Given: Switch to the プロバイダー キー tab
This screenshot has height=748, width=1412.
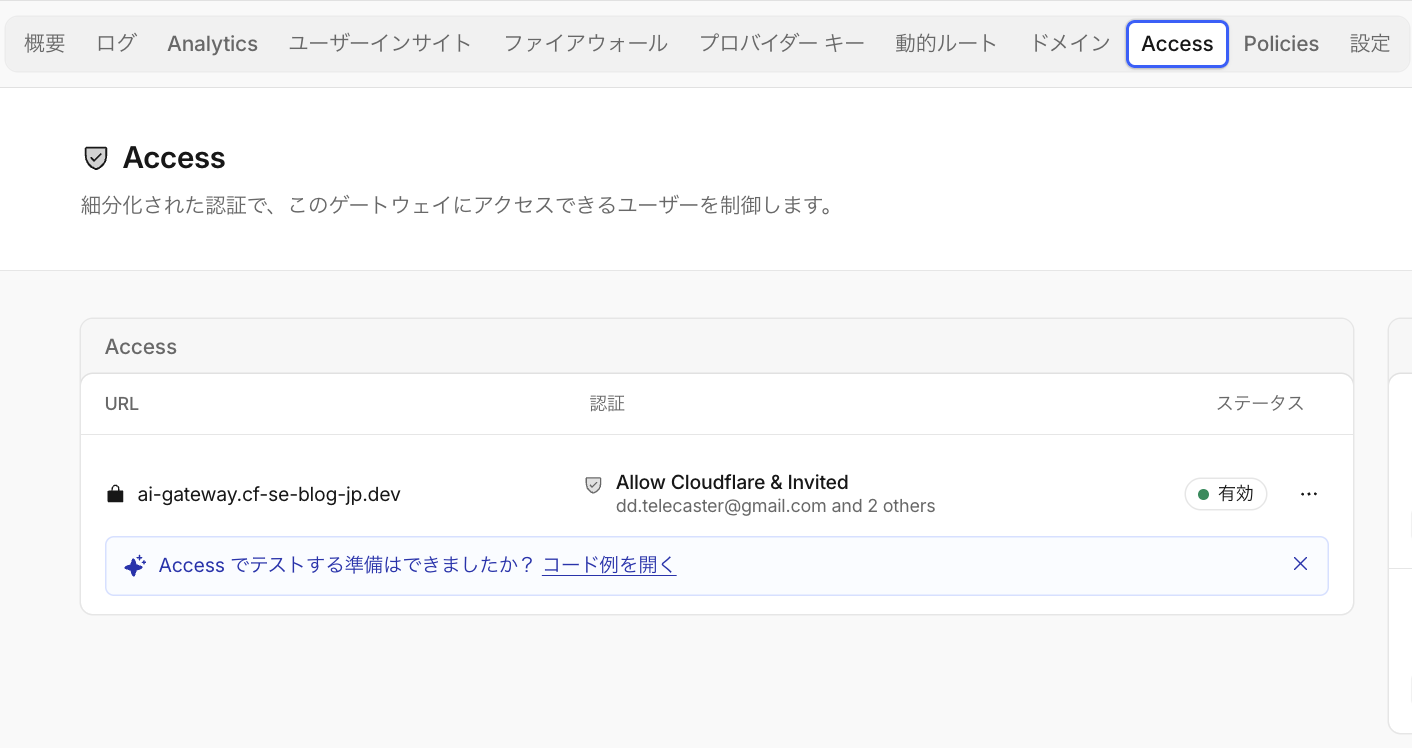Looking at the screenshot, I should click(x=782, y=44).
